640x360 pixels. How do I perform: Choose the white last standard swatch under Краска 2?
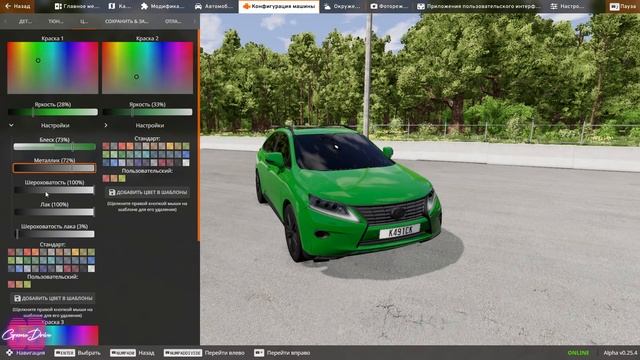pos(186,163)
